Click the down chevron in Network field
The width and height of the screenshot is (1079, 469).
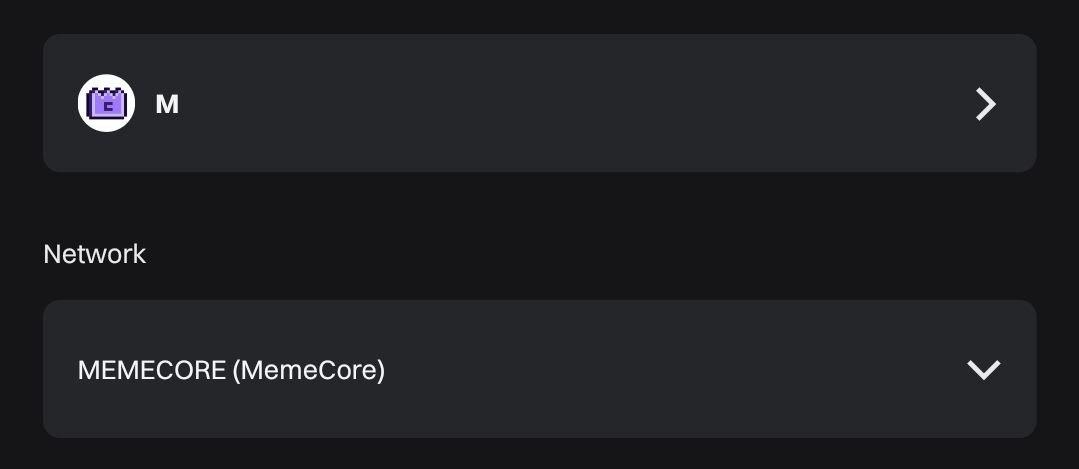coord(983,370)
